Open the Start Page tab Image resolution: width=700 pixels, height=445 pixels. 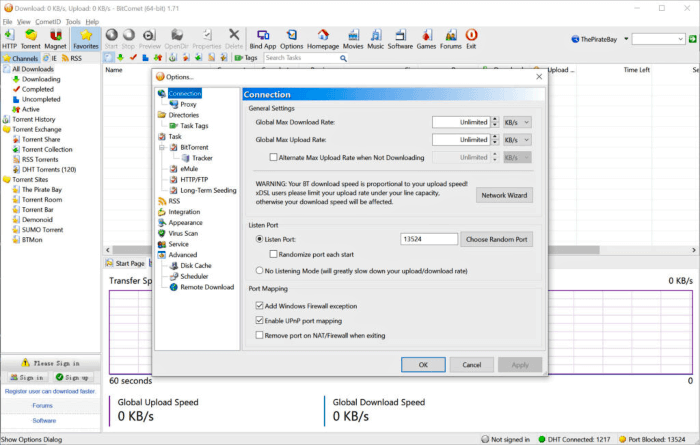[x=125, y=263]
